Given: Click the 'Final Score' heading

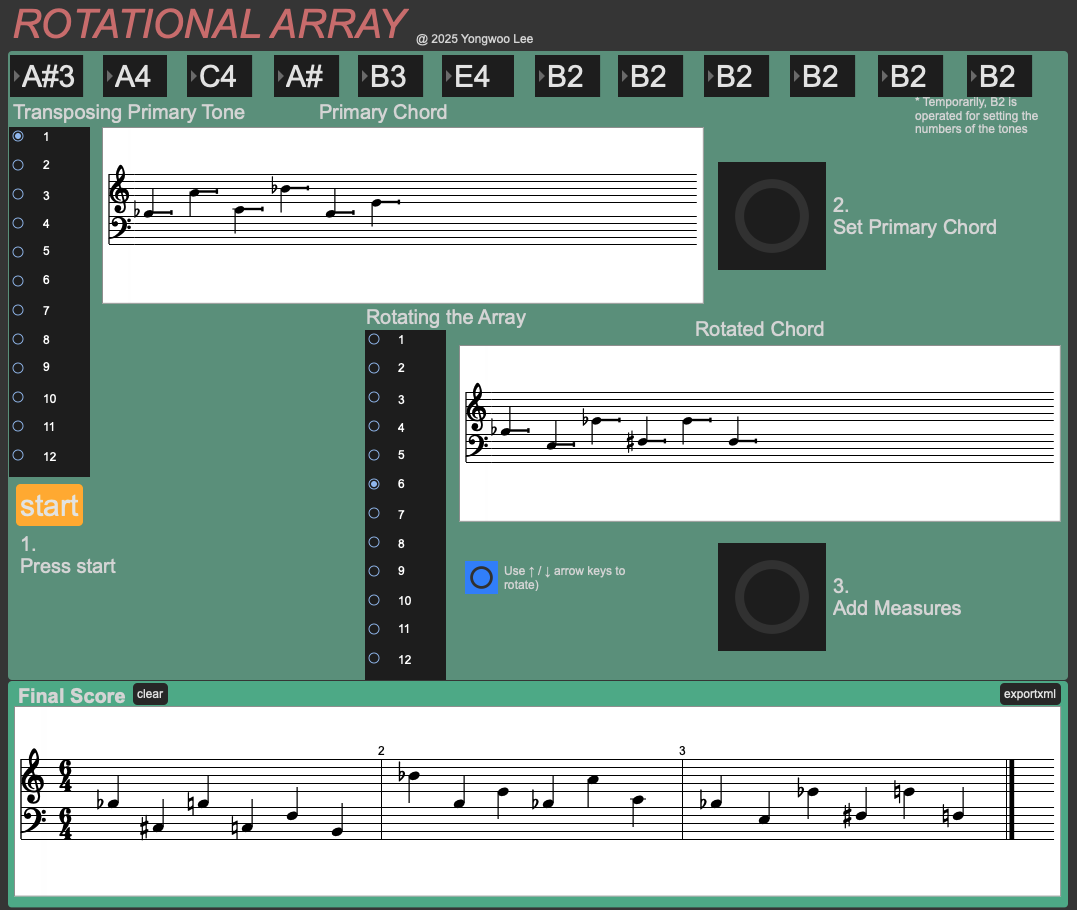Looking at the screenshot, I should point(71,696).
